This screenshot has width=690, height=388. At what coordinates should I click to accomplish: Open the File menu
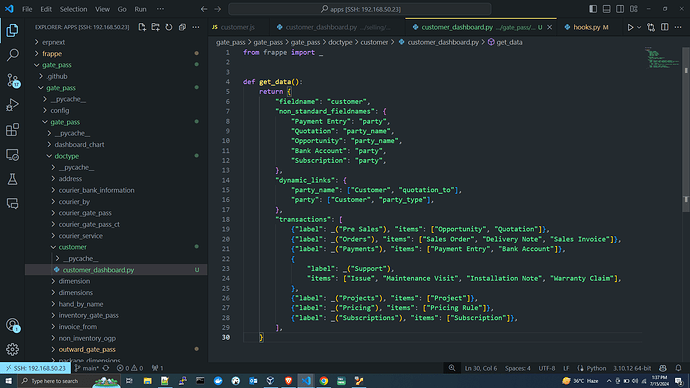(27, 9)
